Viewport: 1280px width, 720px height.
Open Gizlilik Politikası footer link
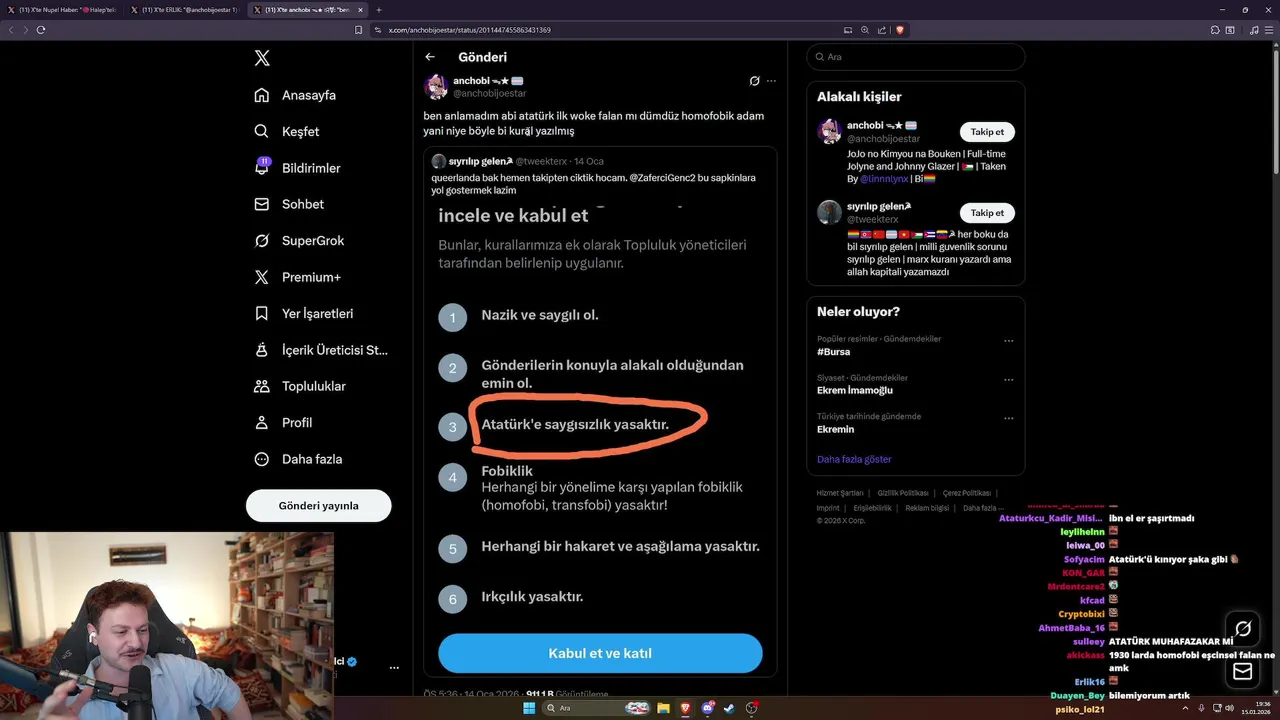click(903, 493)
